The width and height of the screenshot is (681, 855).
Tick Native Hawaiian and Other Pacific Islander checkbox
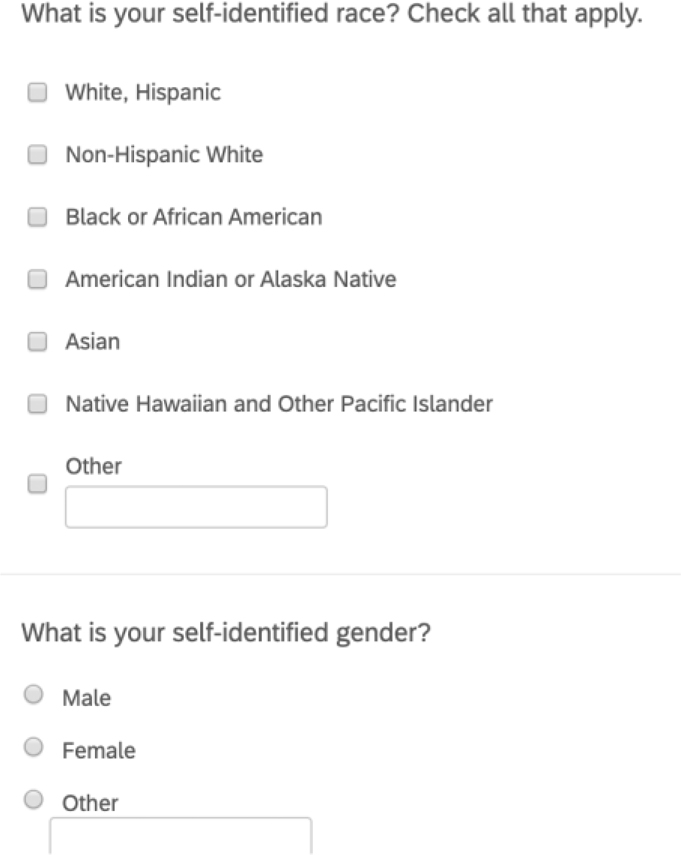(x=37, y=404)
